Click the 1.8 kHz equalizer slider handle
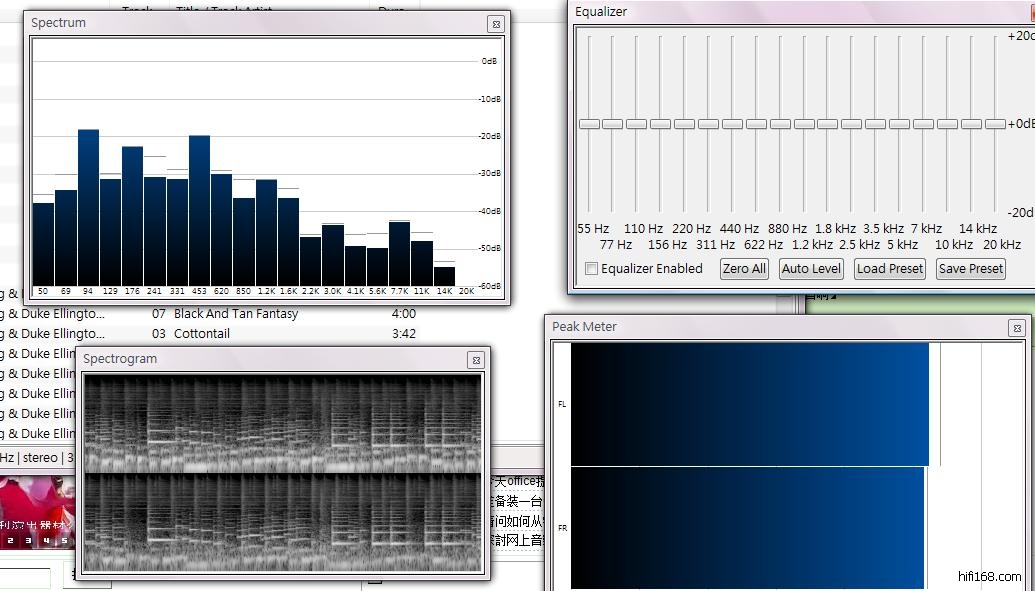Screen dimensions: 1035x591 [827, 124]
